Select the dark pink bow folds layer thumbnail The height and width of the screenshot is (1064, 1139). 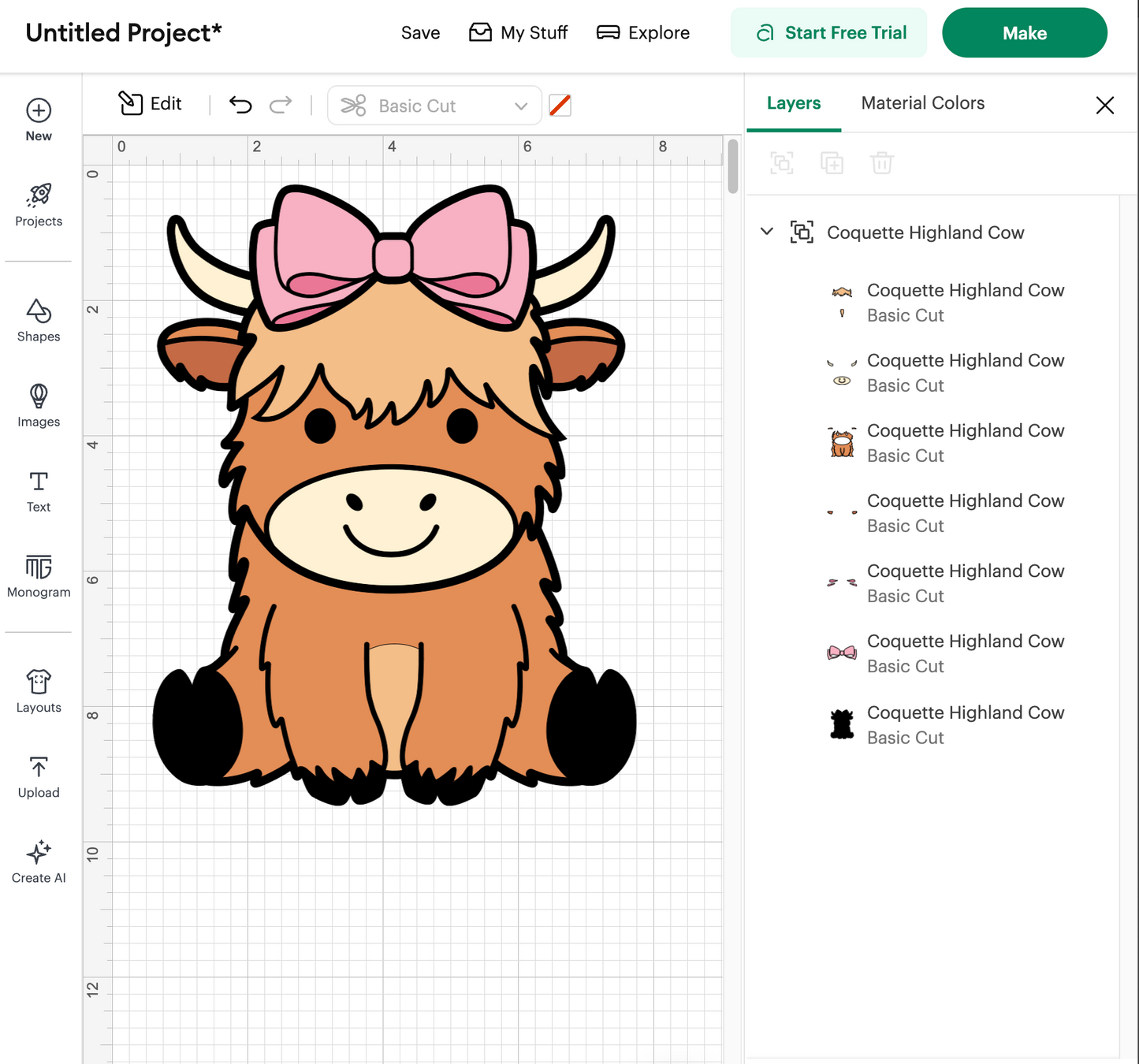pyautogui.click(x=842, y=582)
